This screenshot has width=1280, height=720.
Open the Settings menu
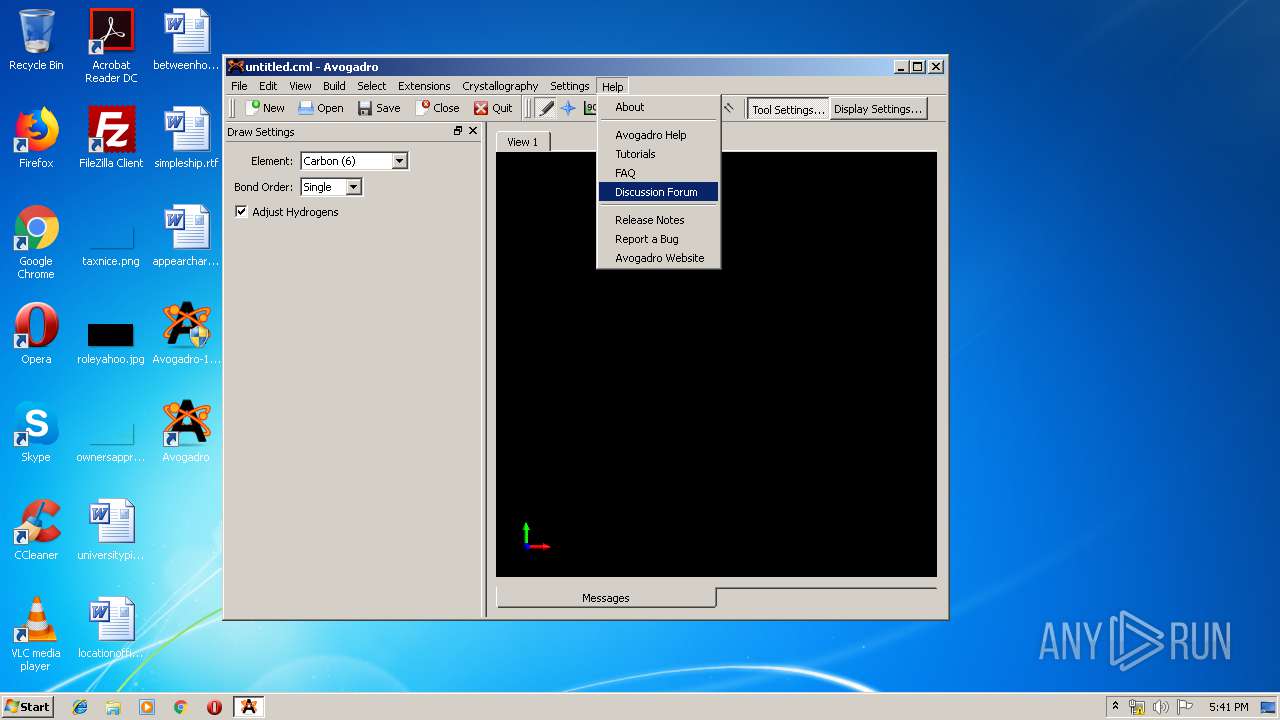tap(569, 86)
